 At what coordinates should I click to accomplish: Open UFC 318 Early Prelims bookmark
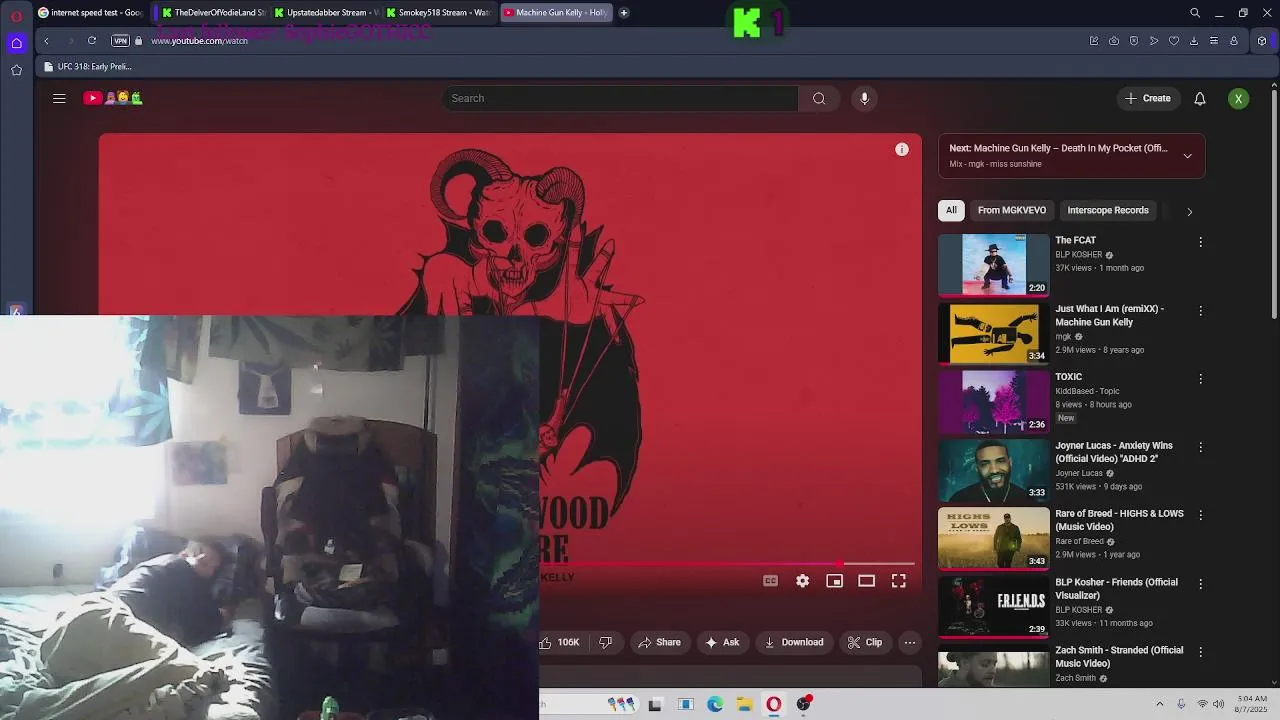(x=88, y=67)
